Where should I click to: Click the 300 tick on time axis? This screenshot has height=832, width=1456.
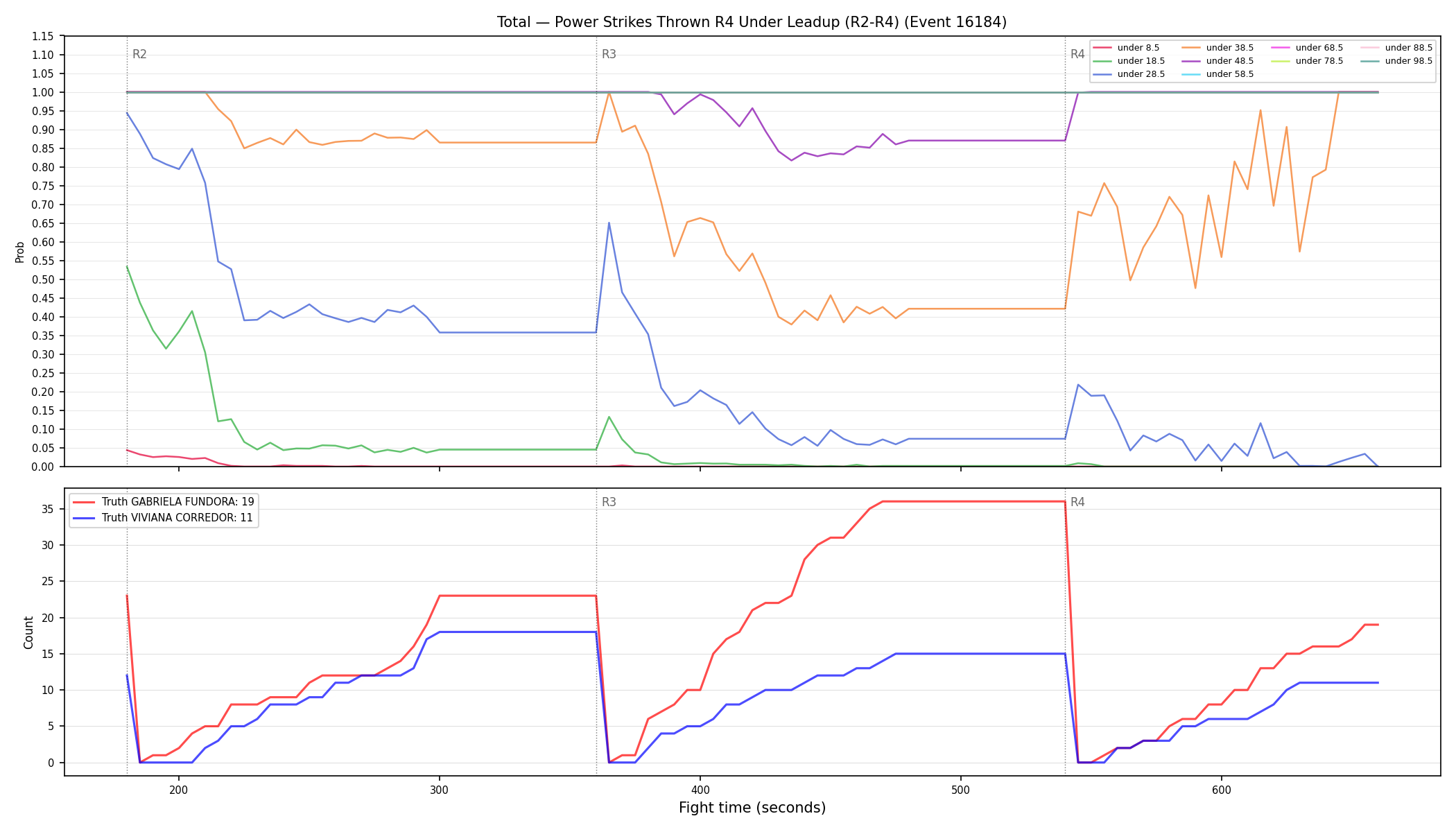pyautogui.click(x=440, y=788)
